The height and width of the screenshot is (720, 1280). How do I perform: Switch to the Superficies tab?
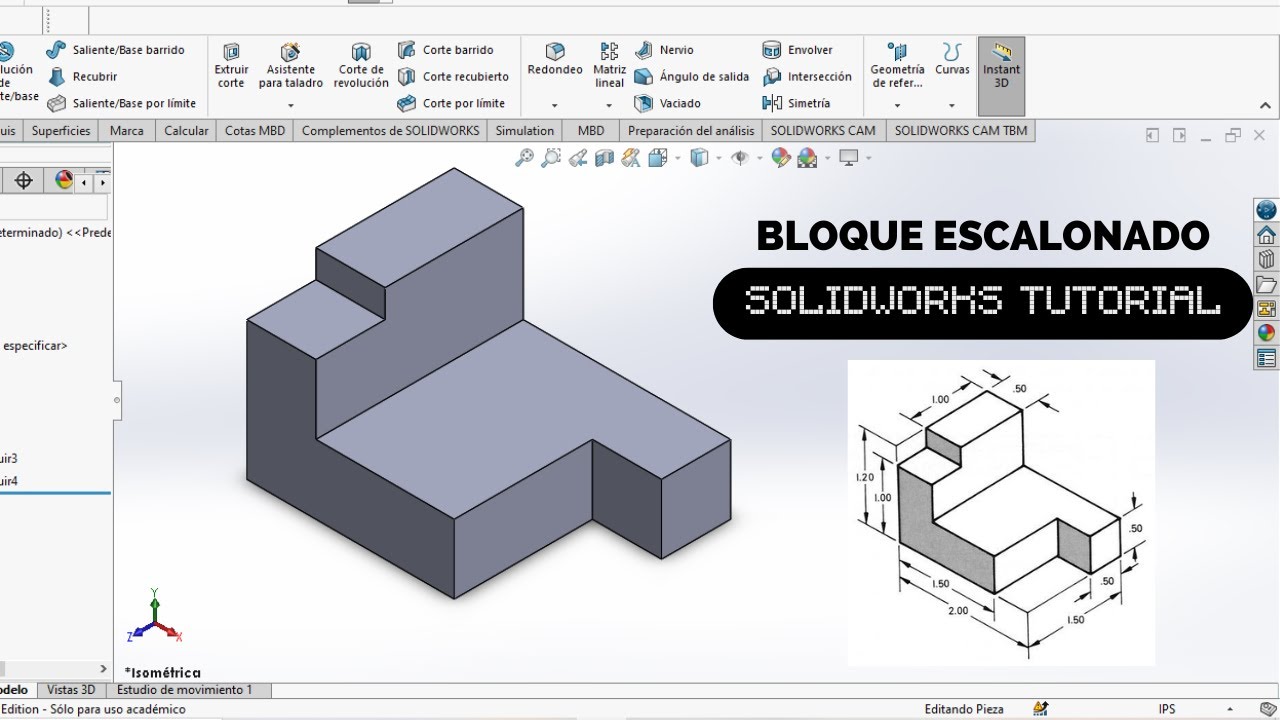pyautogui.click(x=61, y=130)
